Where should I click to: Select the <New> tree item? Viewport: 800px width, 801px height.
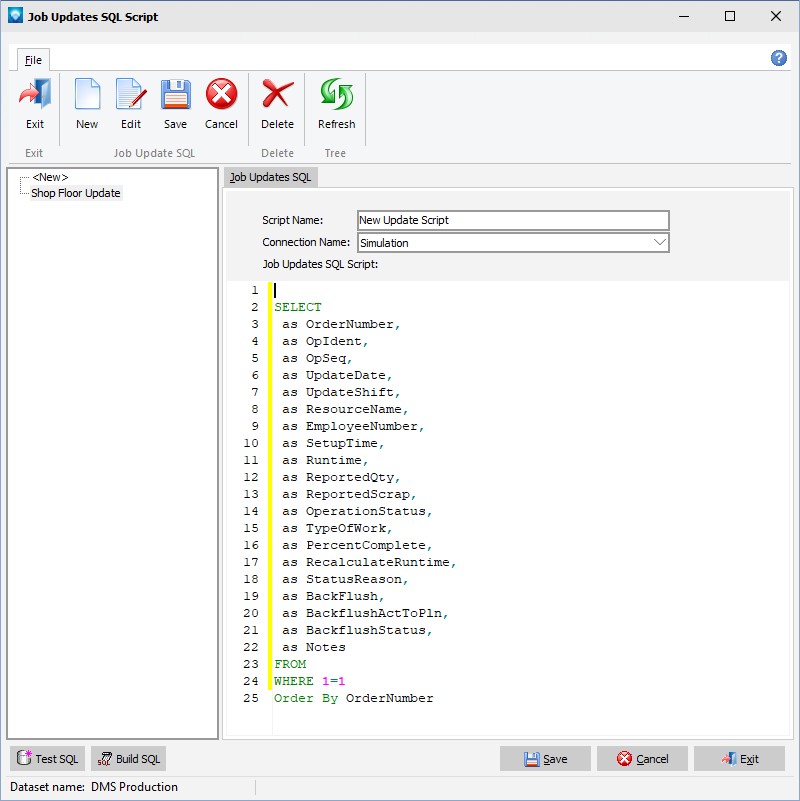pos(50,177)
